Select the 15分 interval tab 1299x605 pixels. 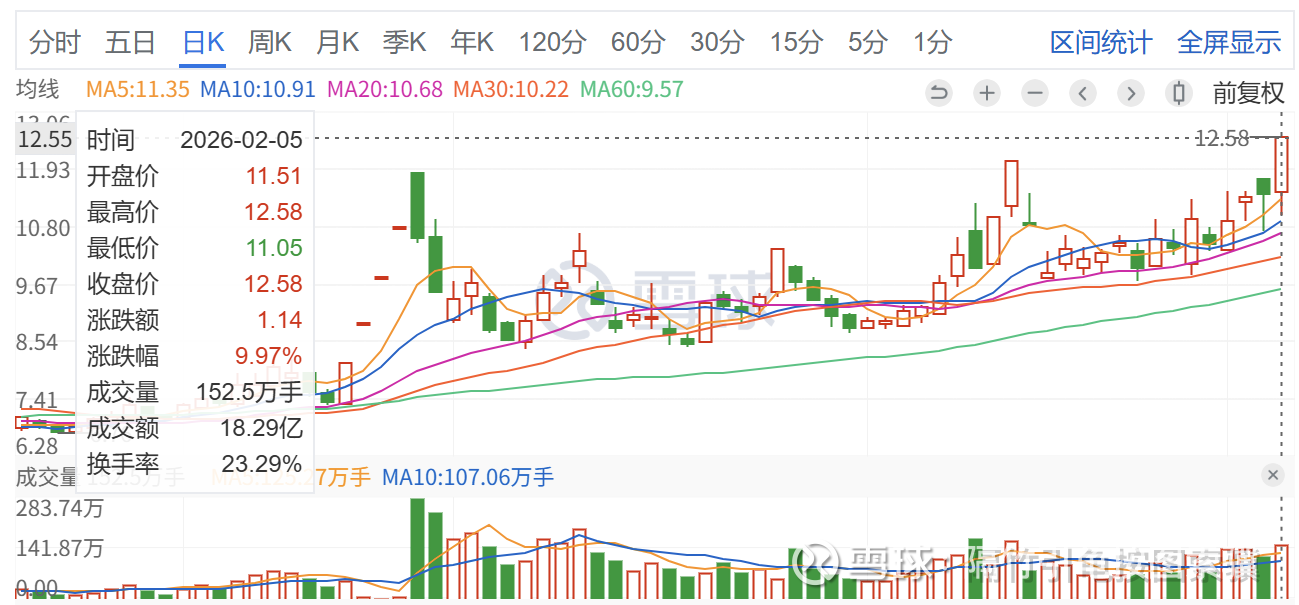click(796, 42)
